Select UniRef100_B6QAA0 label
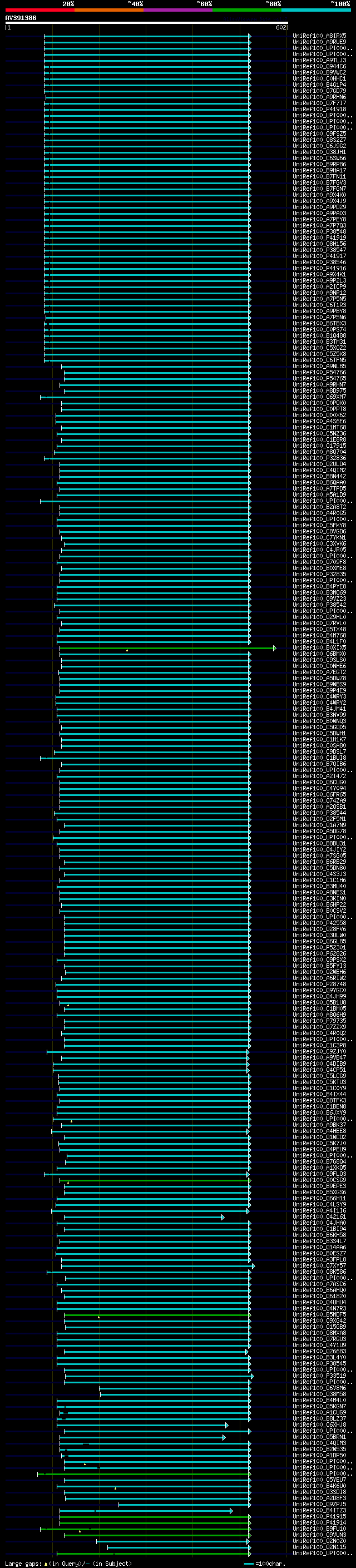 [319, 482]
